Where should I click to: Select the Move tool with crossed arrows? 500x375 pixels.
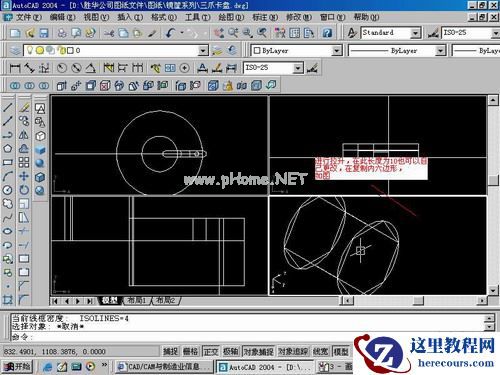tap(24, 176)
